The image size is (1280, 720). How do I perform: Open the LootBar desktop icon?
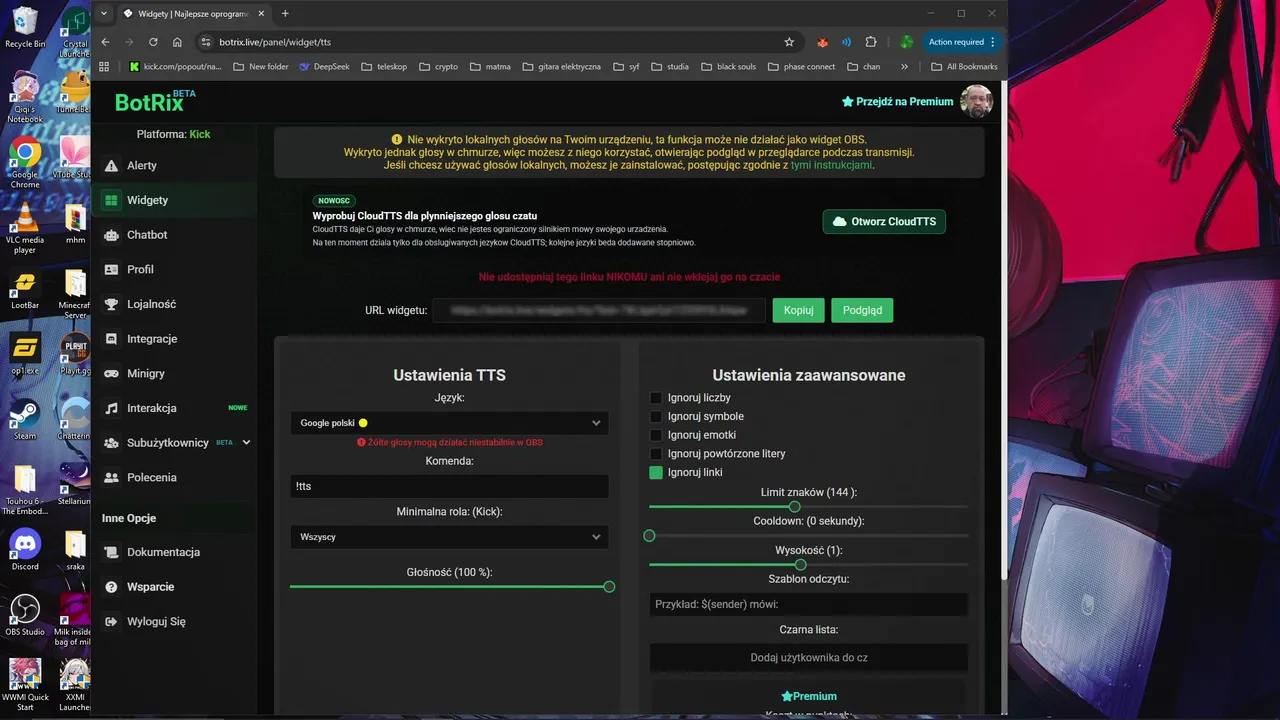25,290
